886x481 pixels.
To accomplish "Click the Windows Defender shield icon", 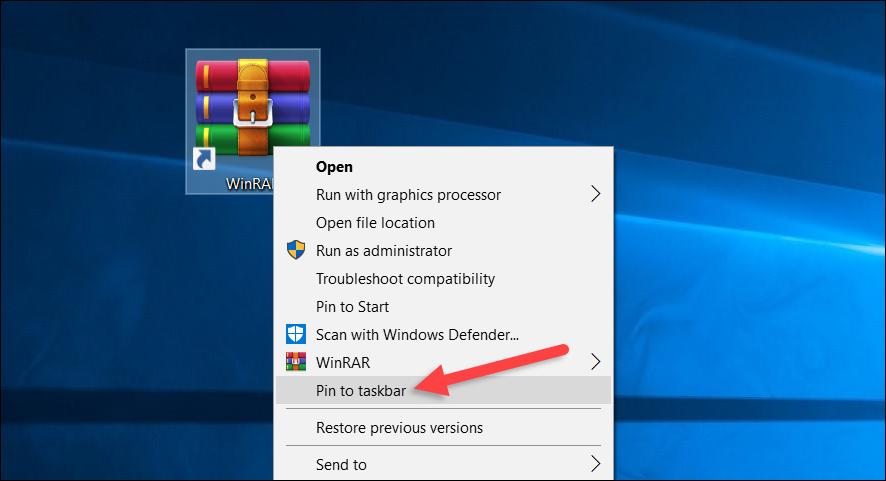I will [x=296, y=334].
